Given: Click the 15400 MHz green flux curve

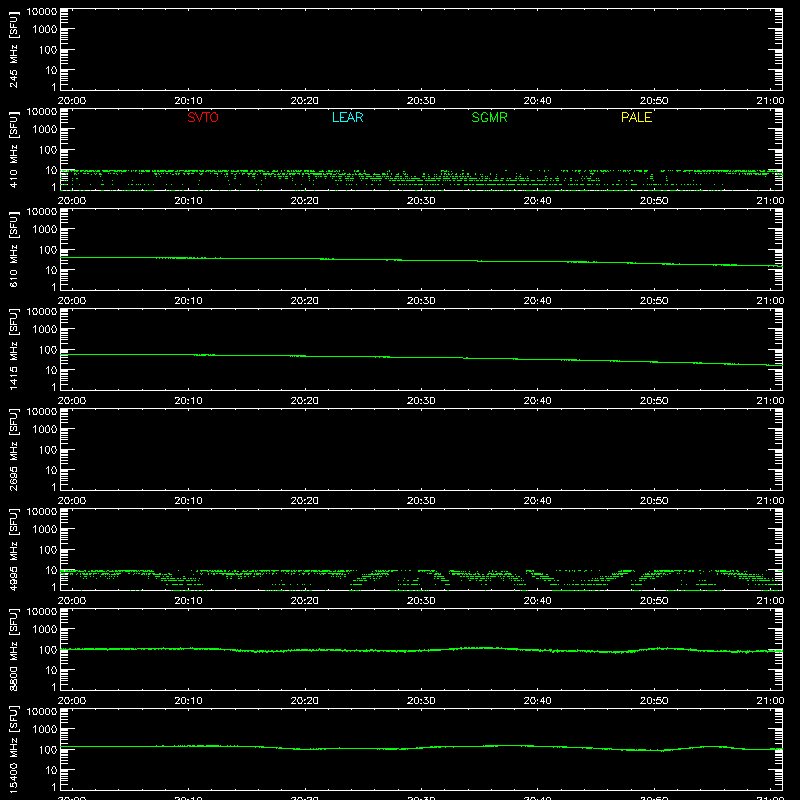Looking at the screenshot, I should pos(421,748).
